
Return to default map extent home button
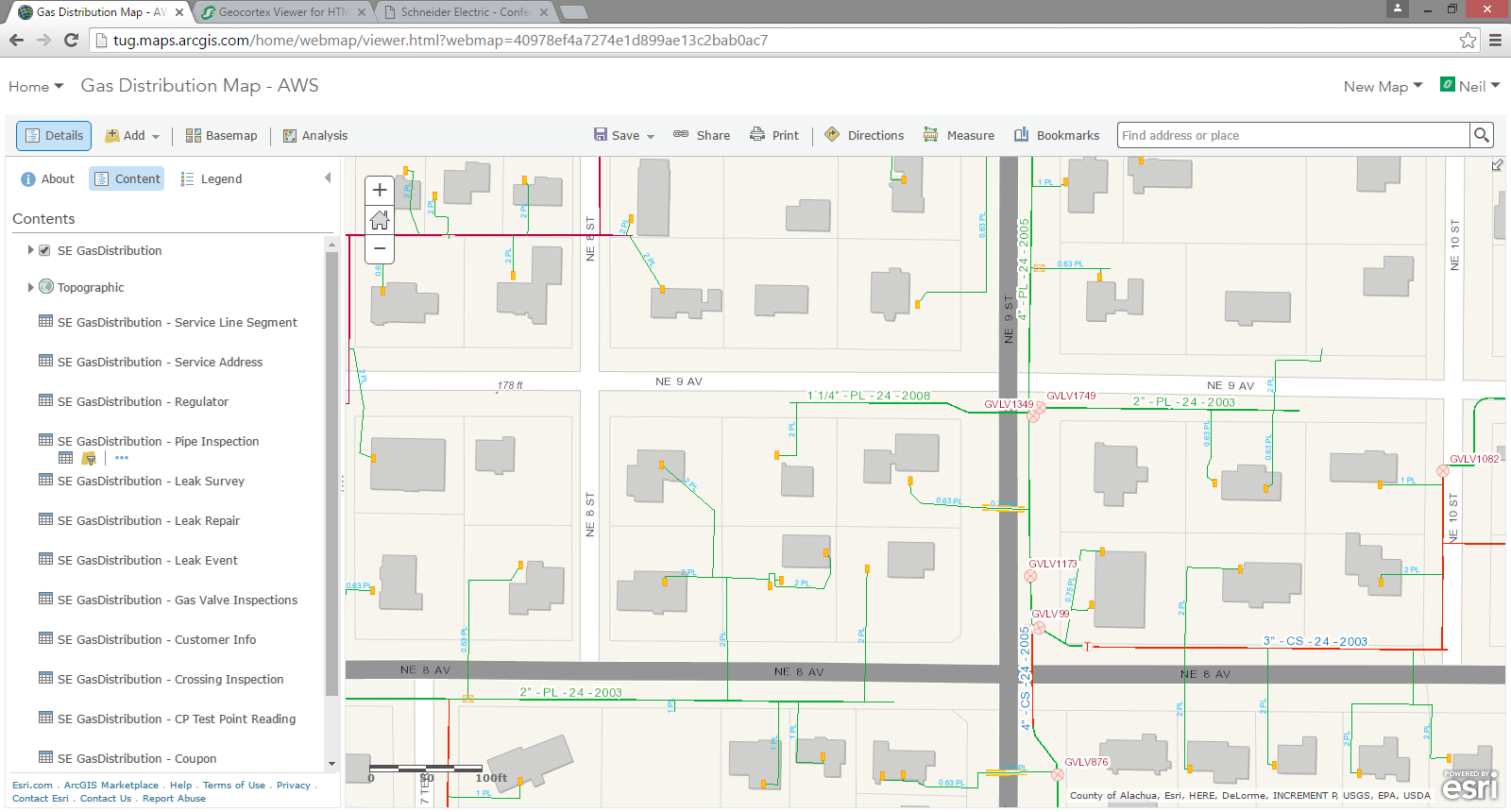[x=380, y=220]
